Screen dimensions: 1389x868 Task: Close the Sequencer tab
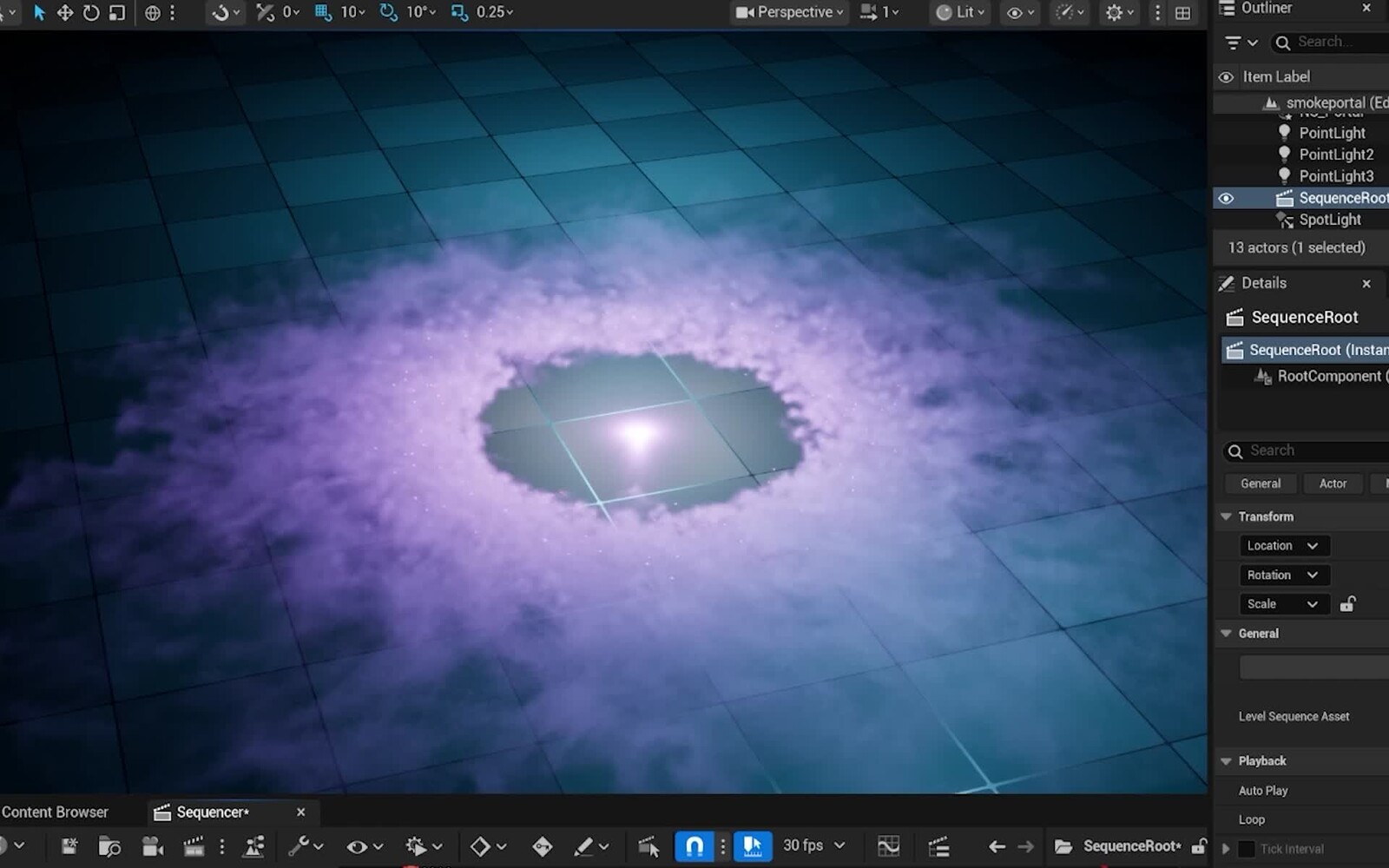[x=300, y=812]
